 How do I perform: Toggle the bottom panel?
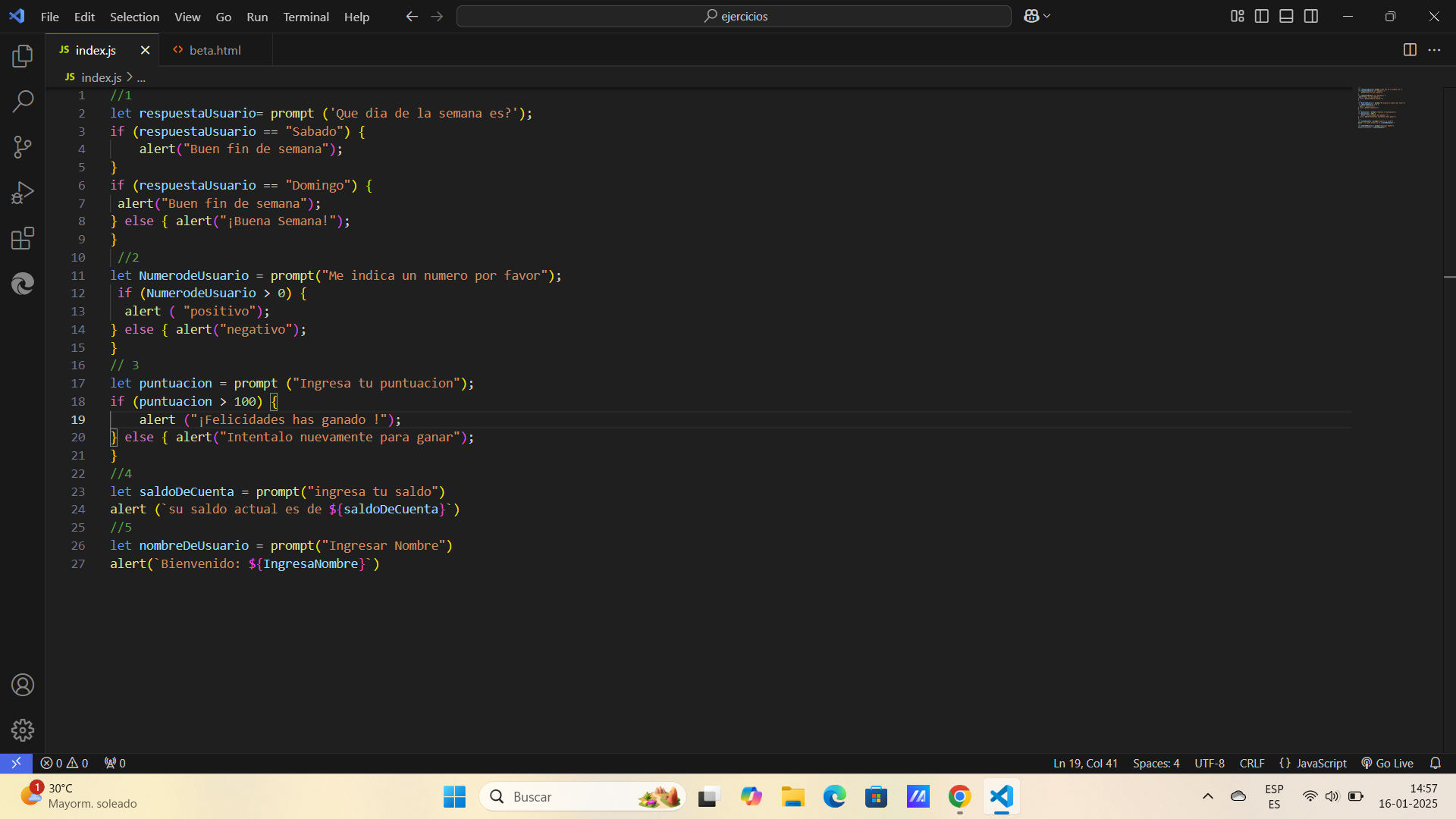pyautogui.click(x=1286, y=16)
